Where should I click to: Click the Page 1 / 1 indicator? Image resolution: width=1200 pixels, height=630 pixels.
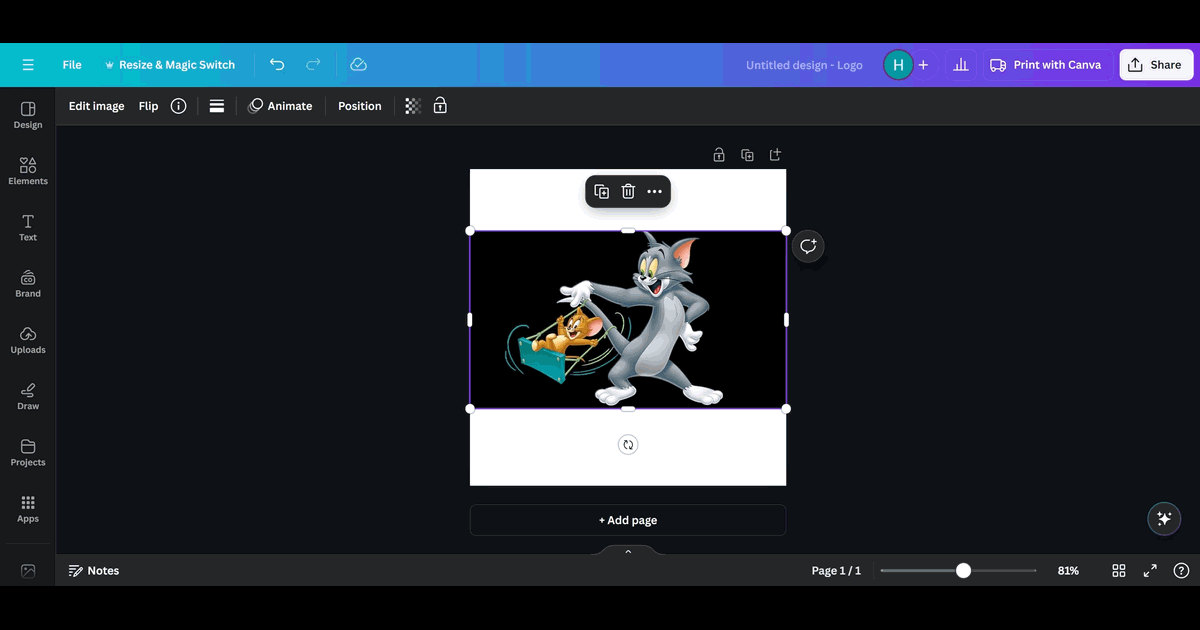tap(836, 571)
